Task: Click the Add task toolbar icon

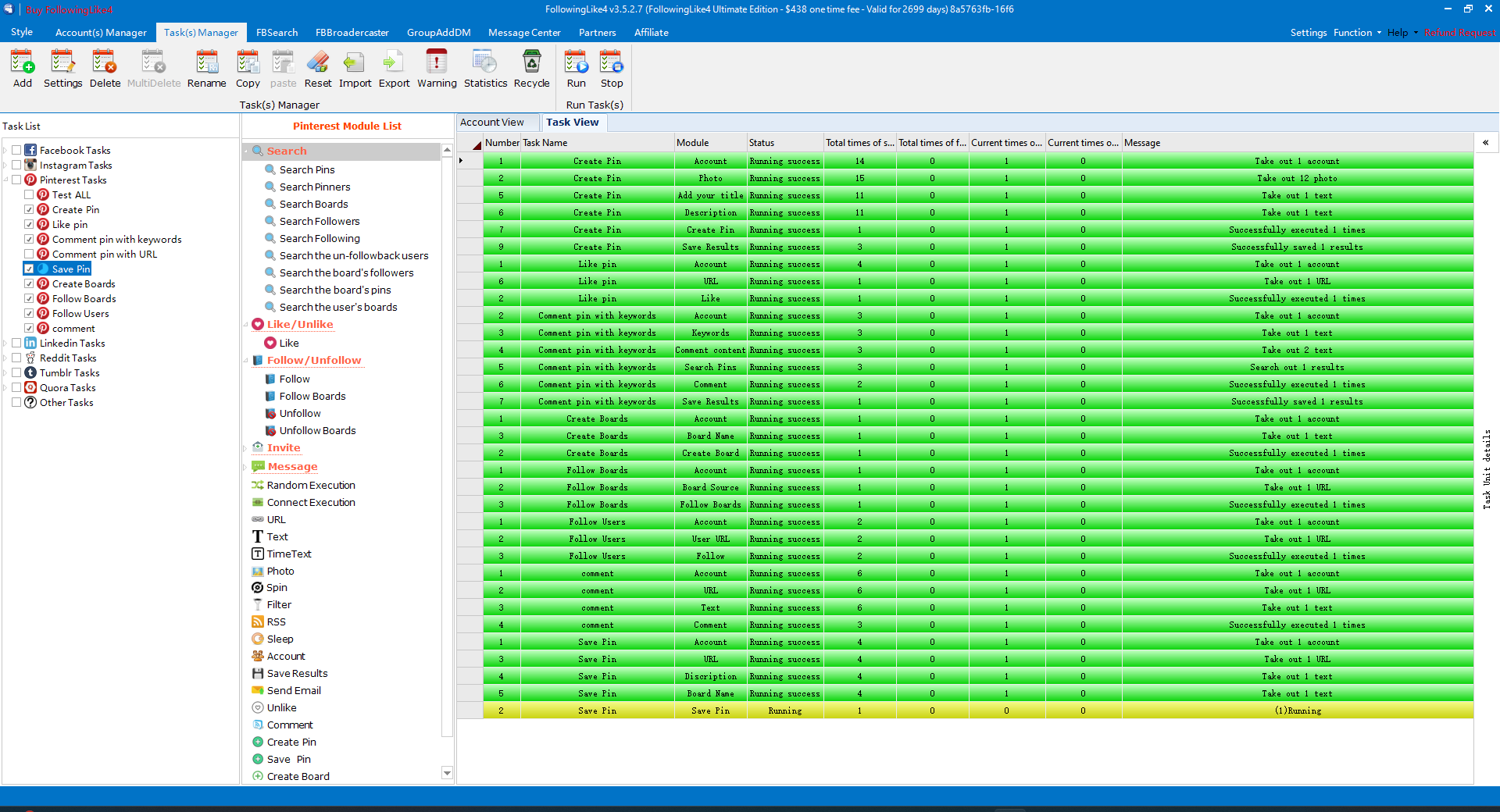Action: tap(23, 69)
